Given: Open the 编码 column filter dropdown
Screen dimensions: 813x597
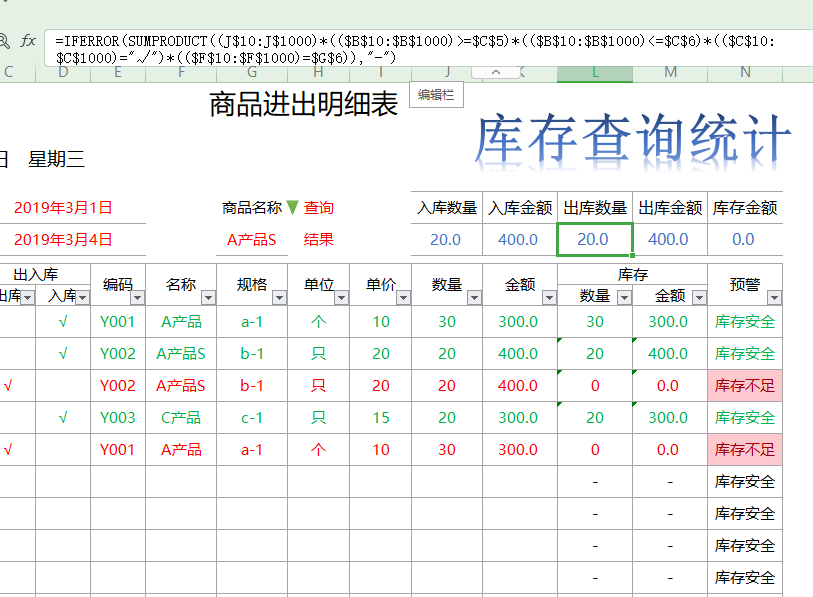Looking at the screenshot, I should (137, 297).
